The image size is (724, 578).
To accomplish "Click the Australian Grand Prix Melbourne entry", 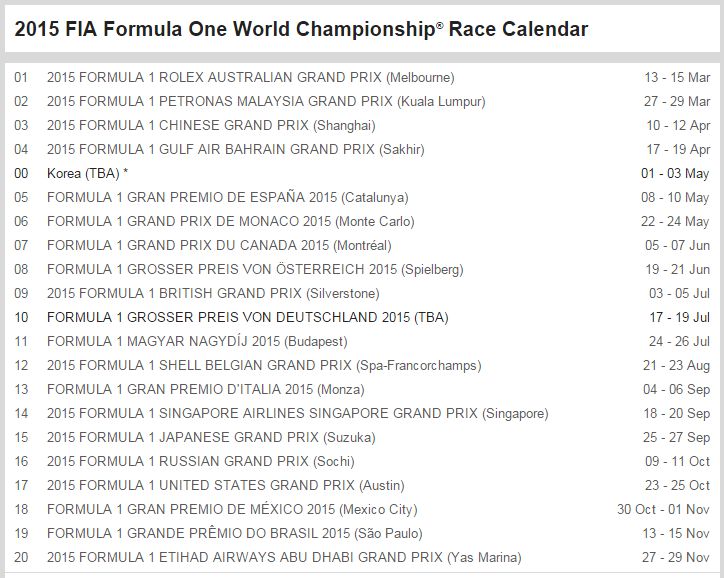I will (236, 77).
